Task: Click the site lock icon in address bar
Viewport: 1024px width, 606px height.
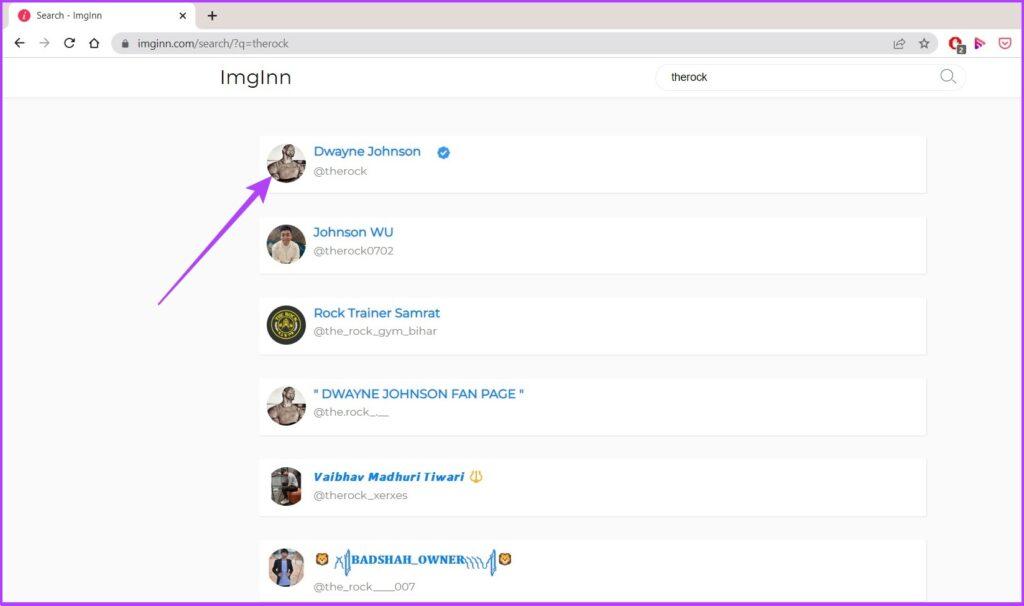Action: coord(125,44)
